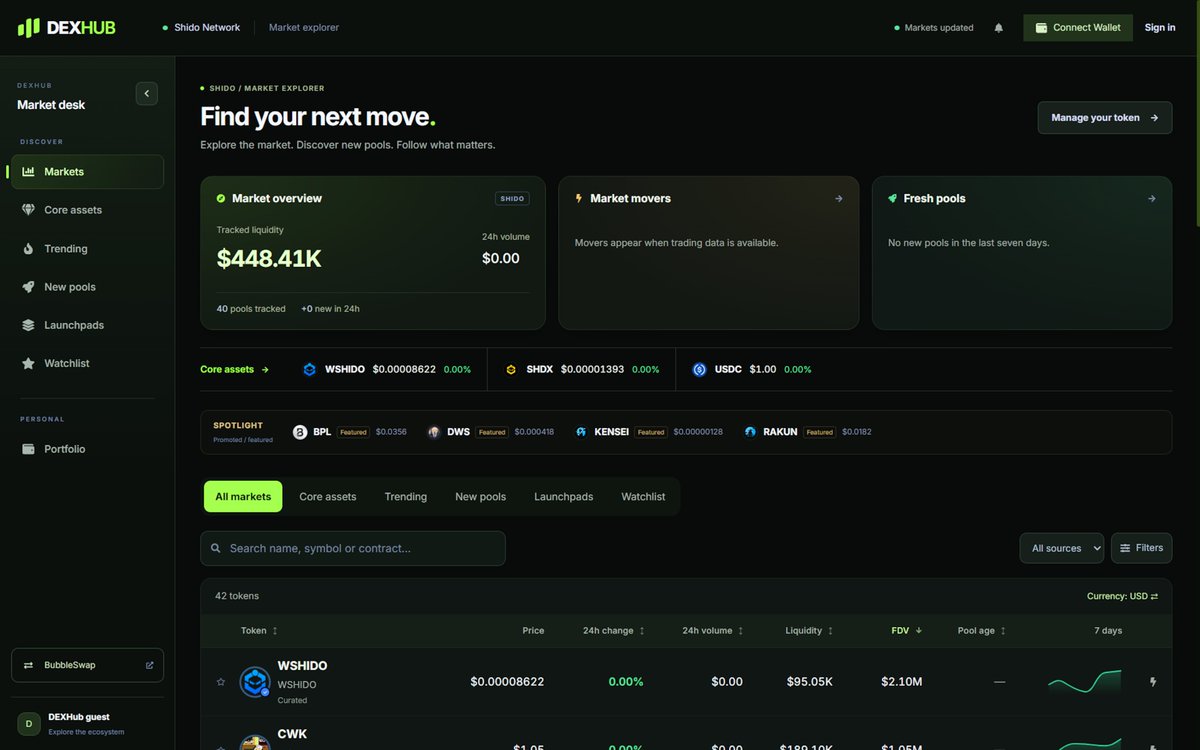Click the Portfolio wallet icon
1200x750 pixels.
click(x=28, y=449)
